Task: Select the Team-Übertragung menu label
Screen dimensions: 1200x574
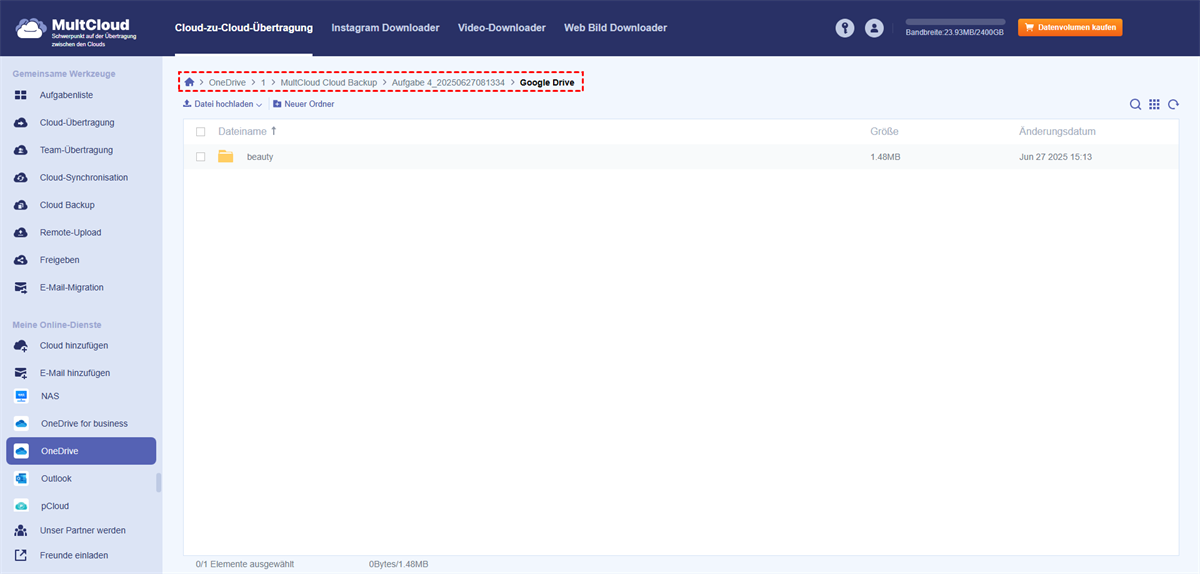Action: (x=76, y=150)
